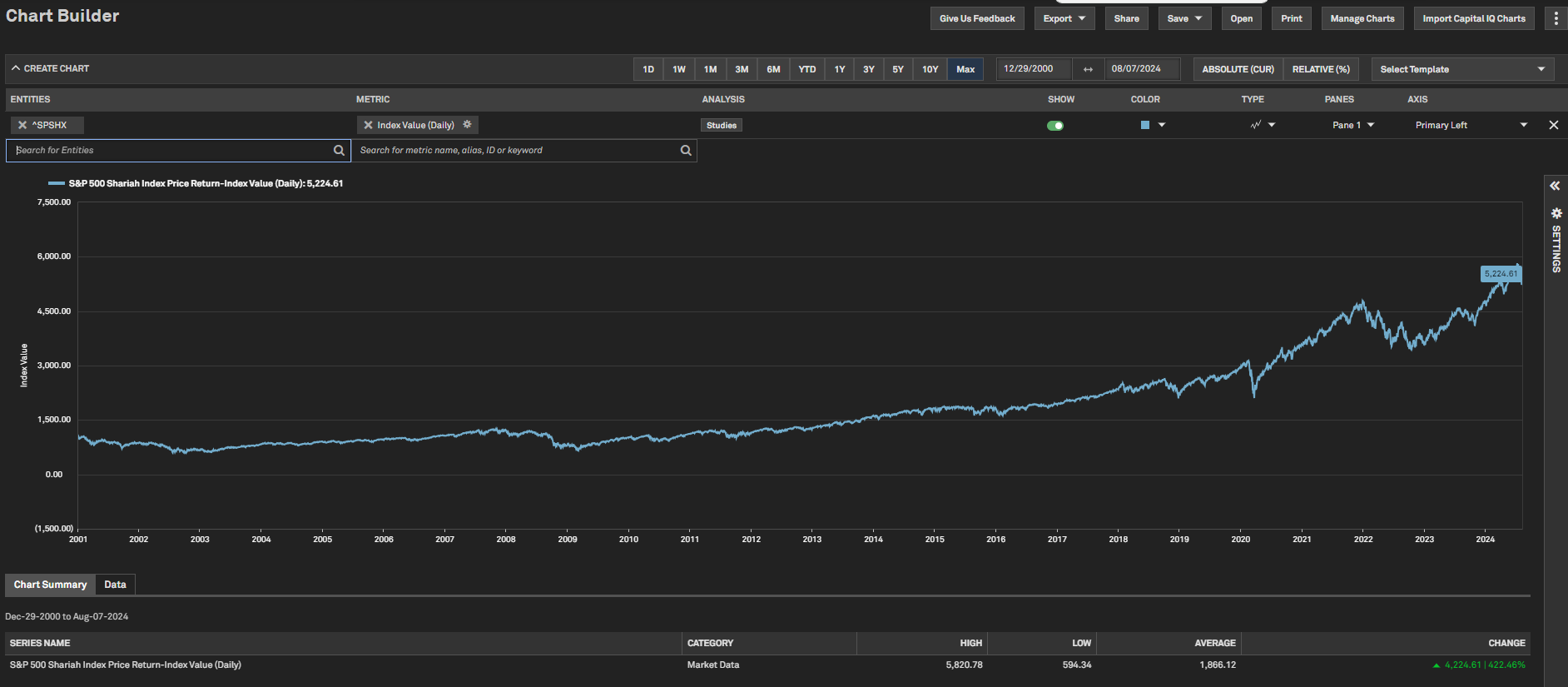Remove the Index Value (Daily) metric chip

[x=368, y=125]
